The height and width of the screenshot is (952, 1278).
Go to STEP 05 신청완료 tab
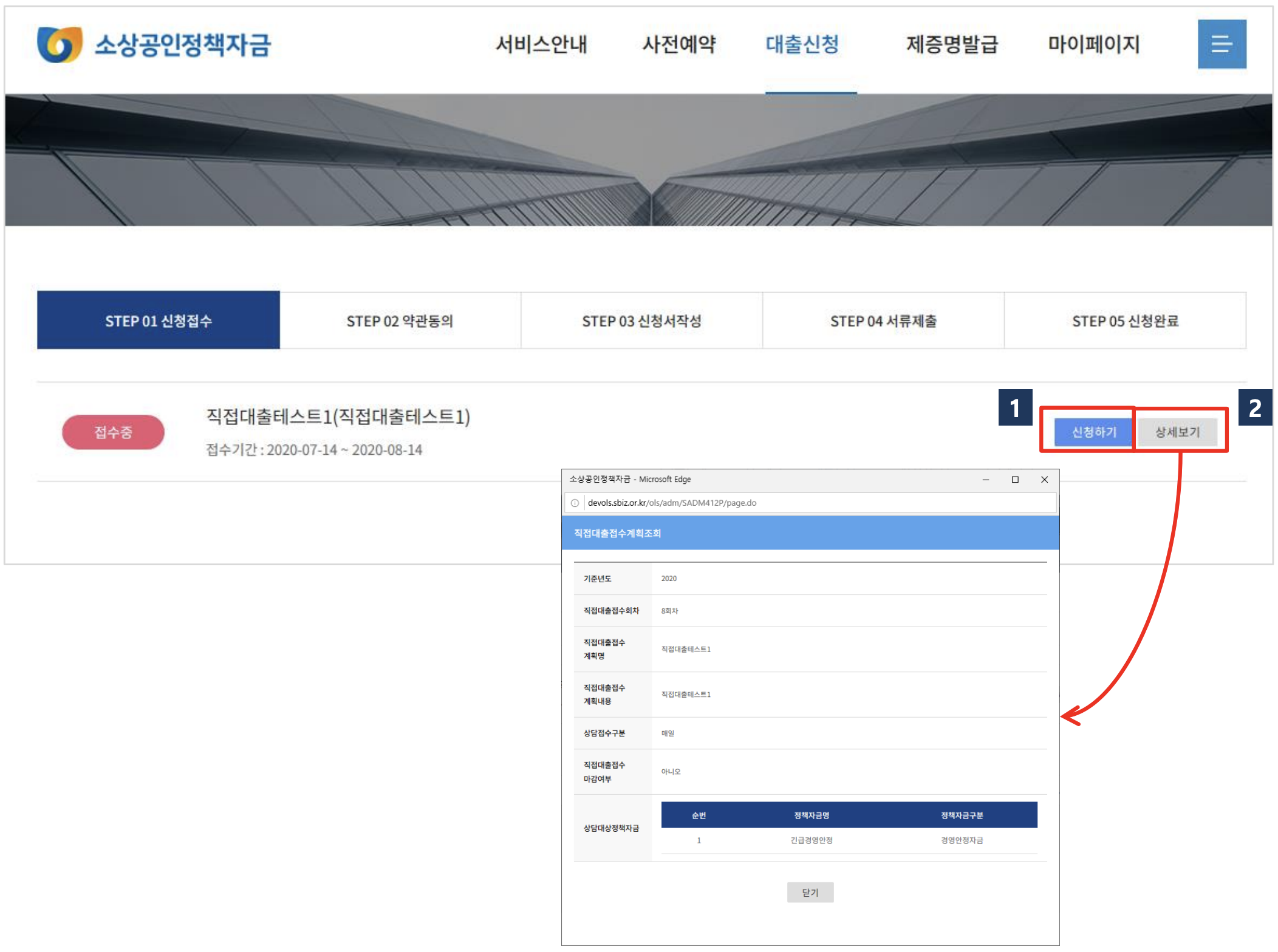tap(1125, 321)
